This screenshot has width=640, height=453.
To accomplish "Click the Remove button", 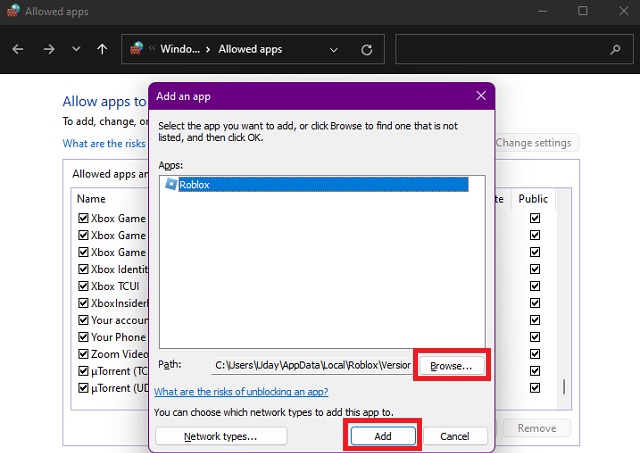I will pos(537,428).
